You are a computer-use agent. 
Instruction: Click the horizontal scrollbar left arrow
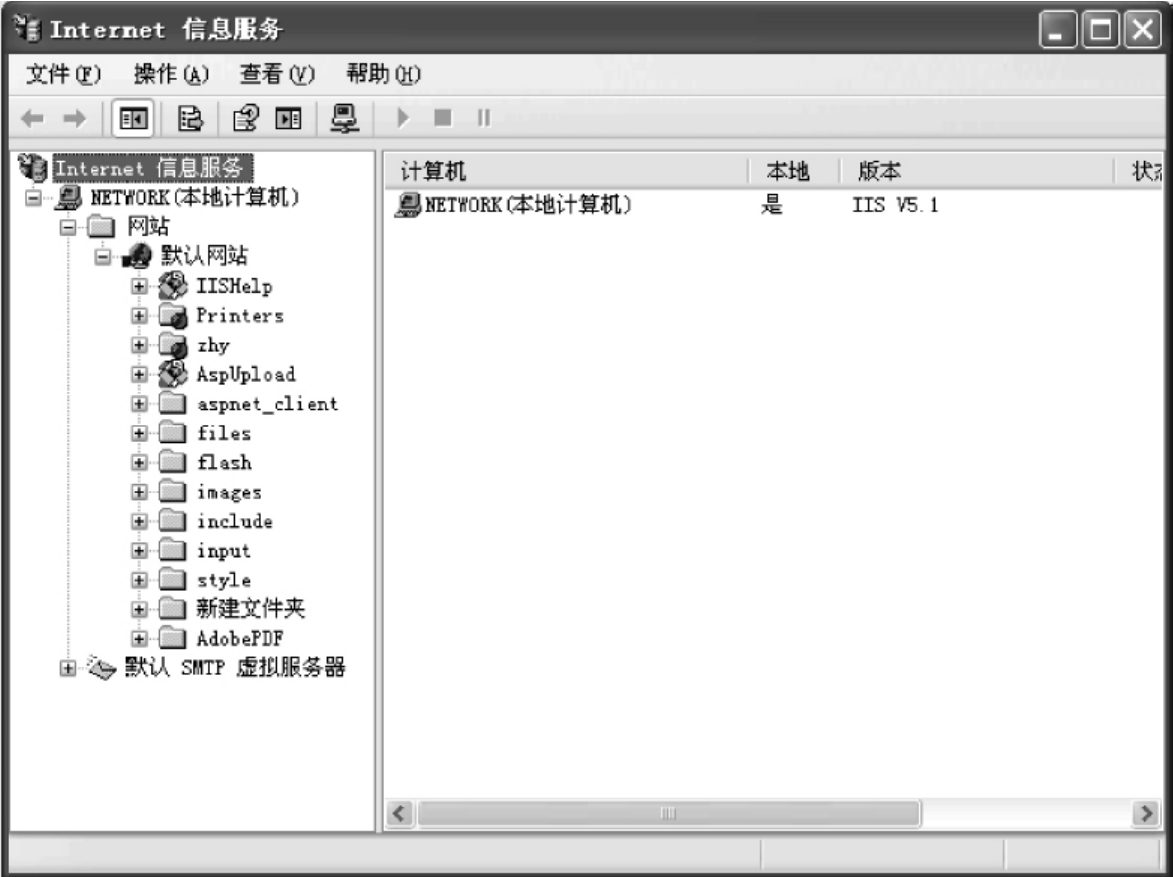coord(399,813)
